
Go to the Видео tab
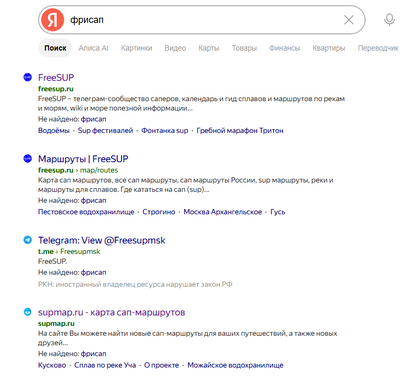coord(175,48)
